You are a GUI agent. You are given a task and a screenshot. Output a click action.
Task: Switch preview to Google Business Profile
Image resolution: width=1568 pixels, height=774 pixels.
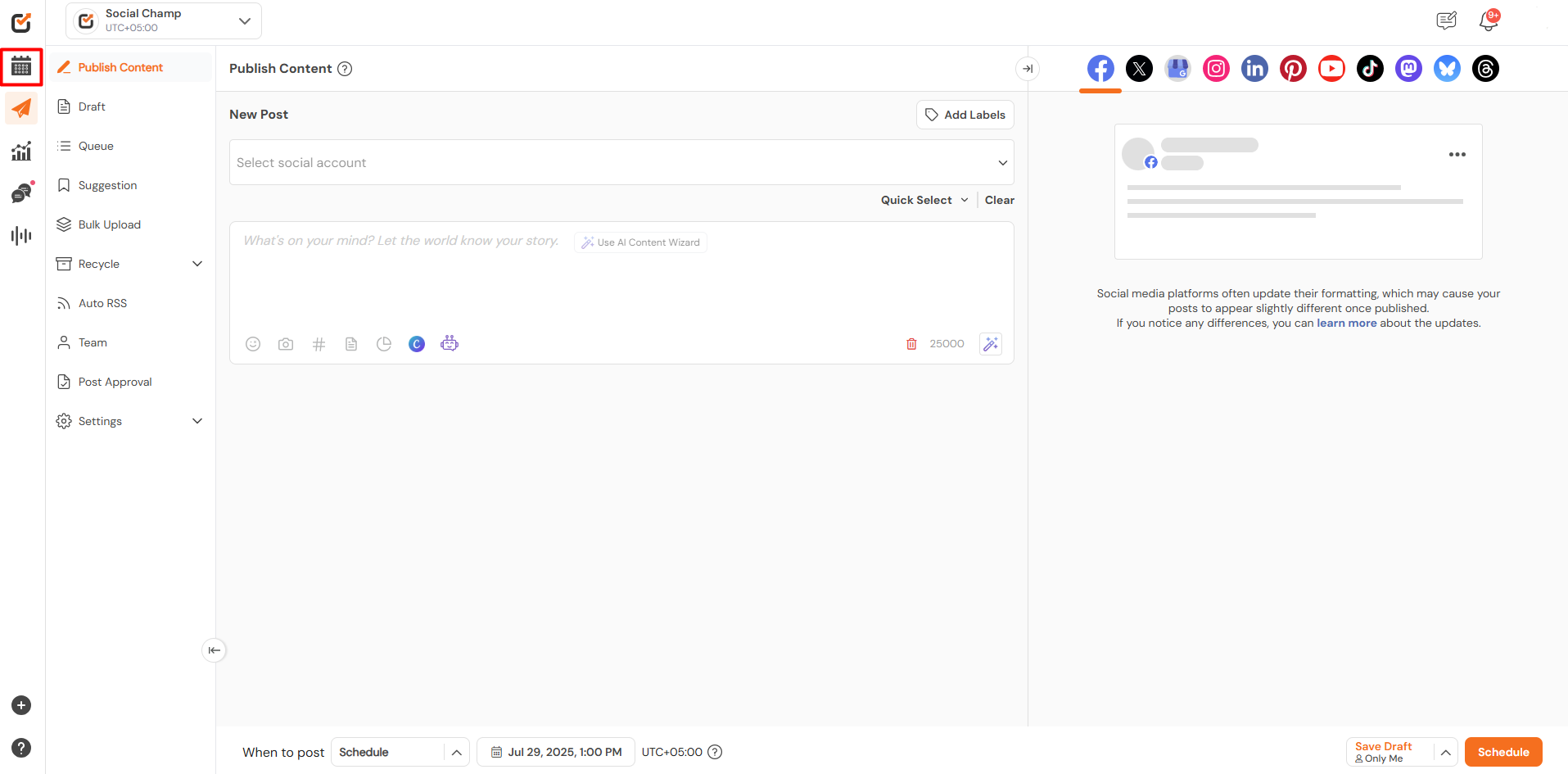coord(1177,69)
